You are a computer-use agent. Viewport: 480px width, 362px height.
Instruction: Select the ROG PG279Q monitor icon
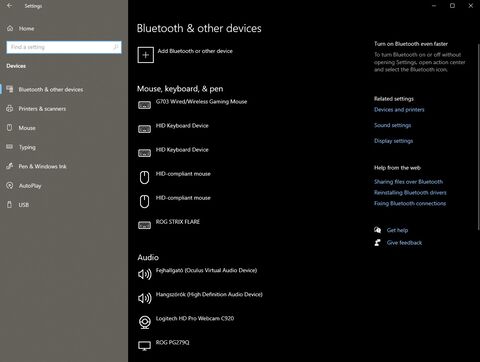click(144, 346)
